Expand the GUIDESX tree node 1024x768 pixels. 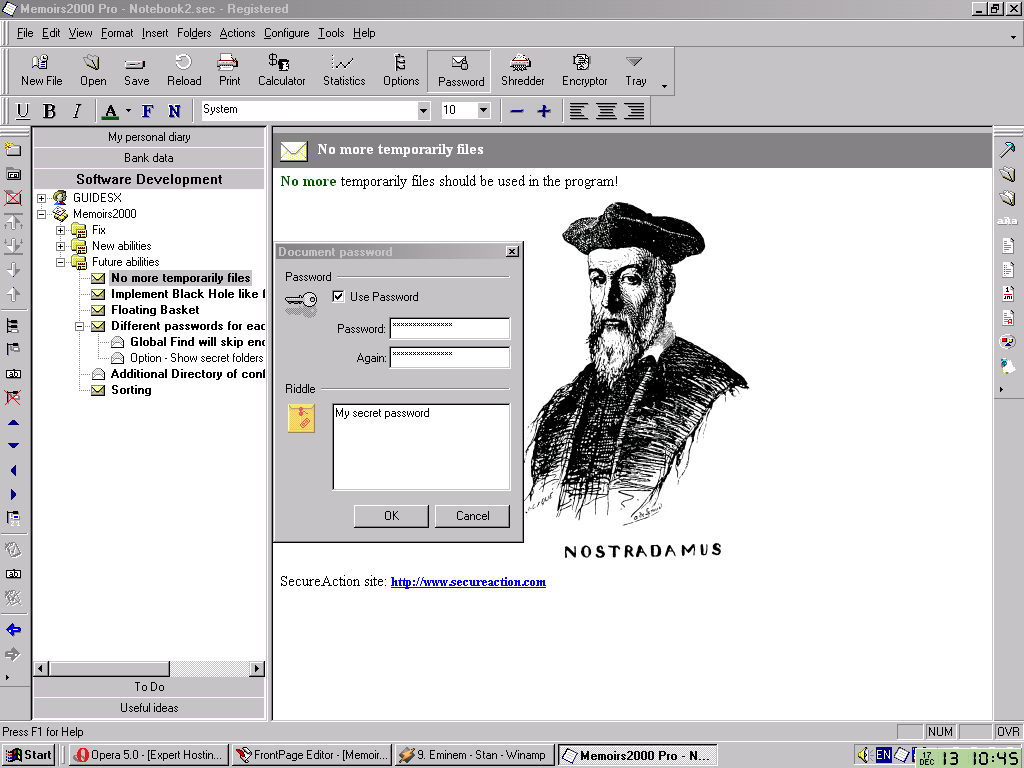coord(40,197)
